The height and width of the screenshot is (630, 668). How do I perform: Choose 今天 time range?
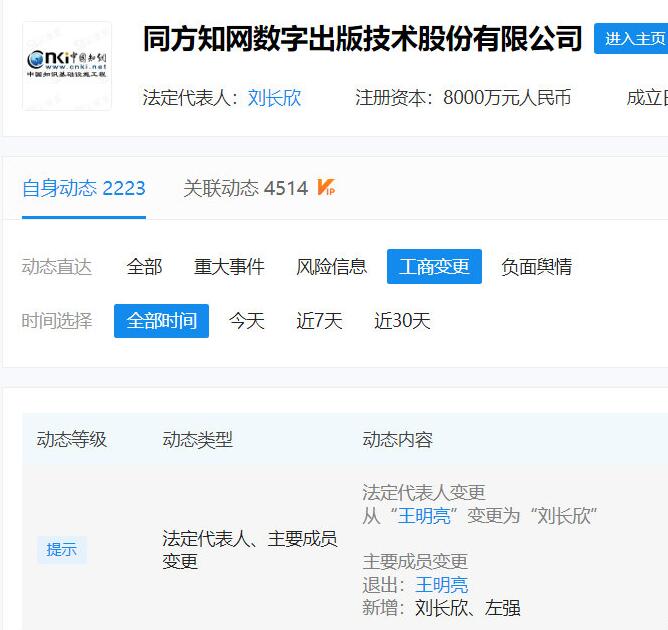[247, 321]
